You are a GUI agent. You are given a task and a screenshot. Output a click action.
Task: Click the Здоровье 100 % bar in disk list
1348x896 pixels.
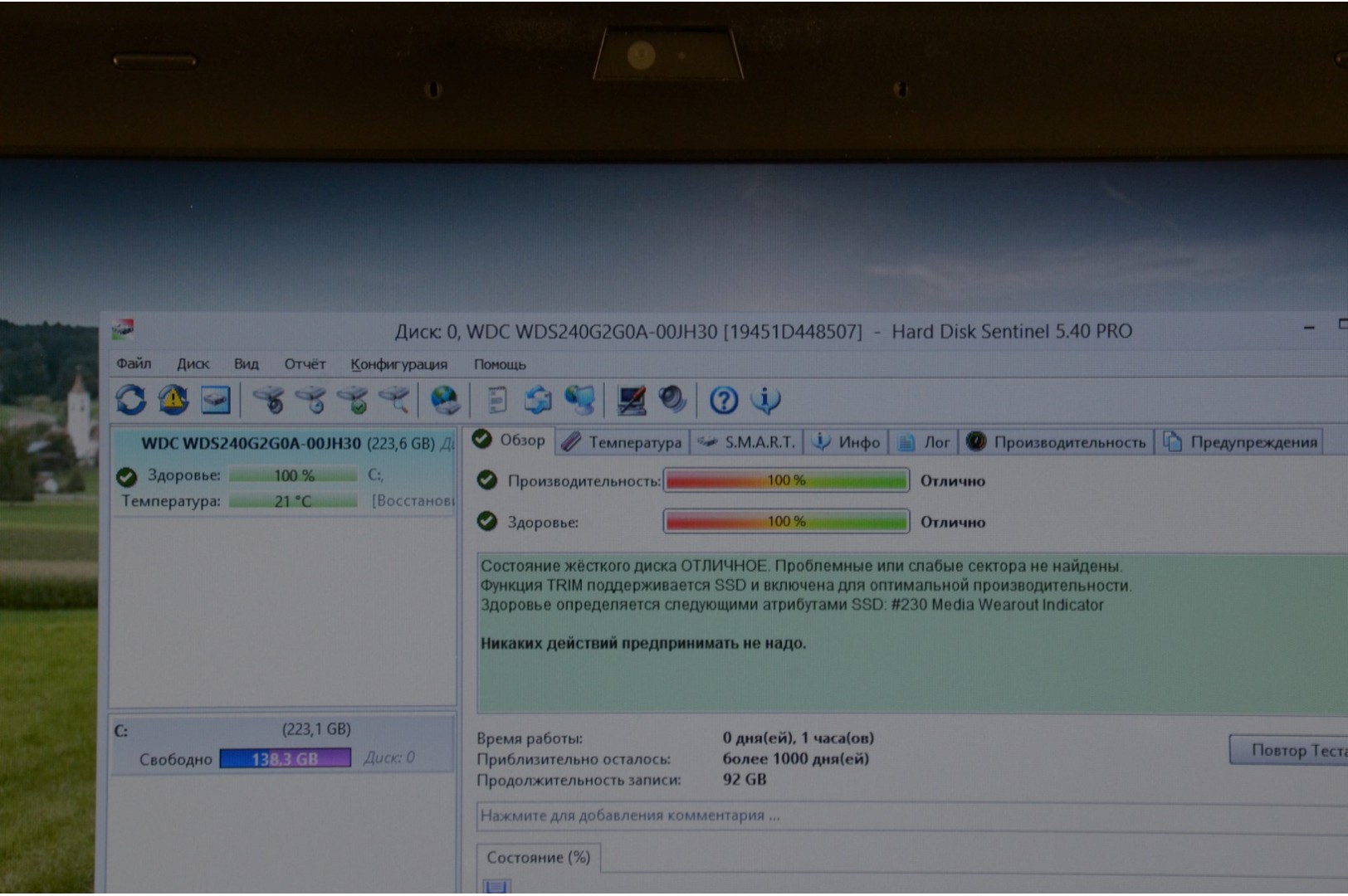pos(293,475)
